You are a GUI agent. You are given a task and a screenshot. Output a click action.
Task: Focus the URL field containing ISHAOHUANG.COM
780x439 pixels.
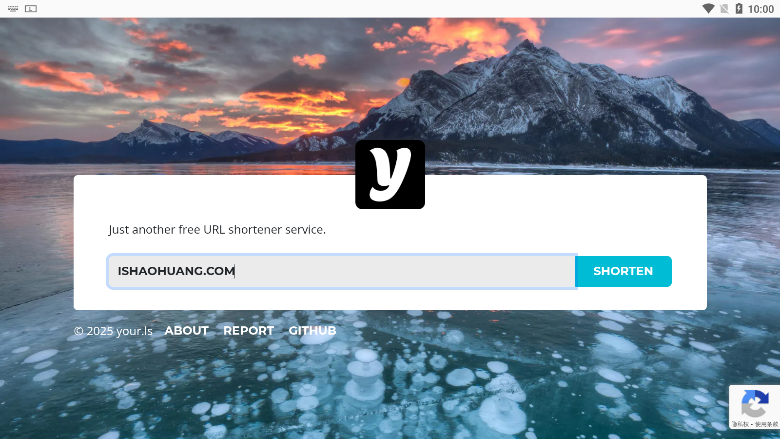click(x=342, y=271)
